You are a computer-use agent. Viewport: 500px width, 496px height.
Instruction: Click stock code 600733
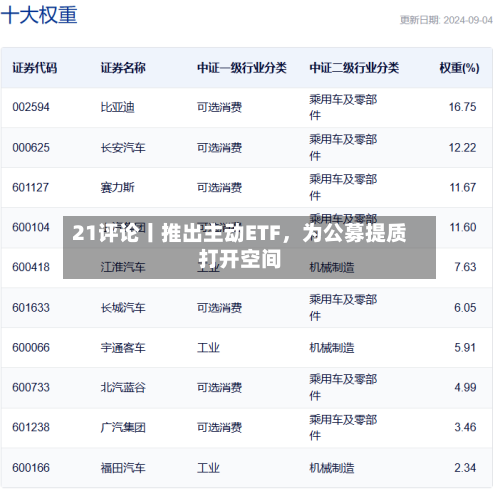pos(31,387)
